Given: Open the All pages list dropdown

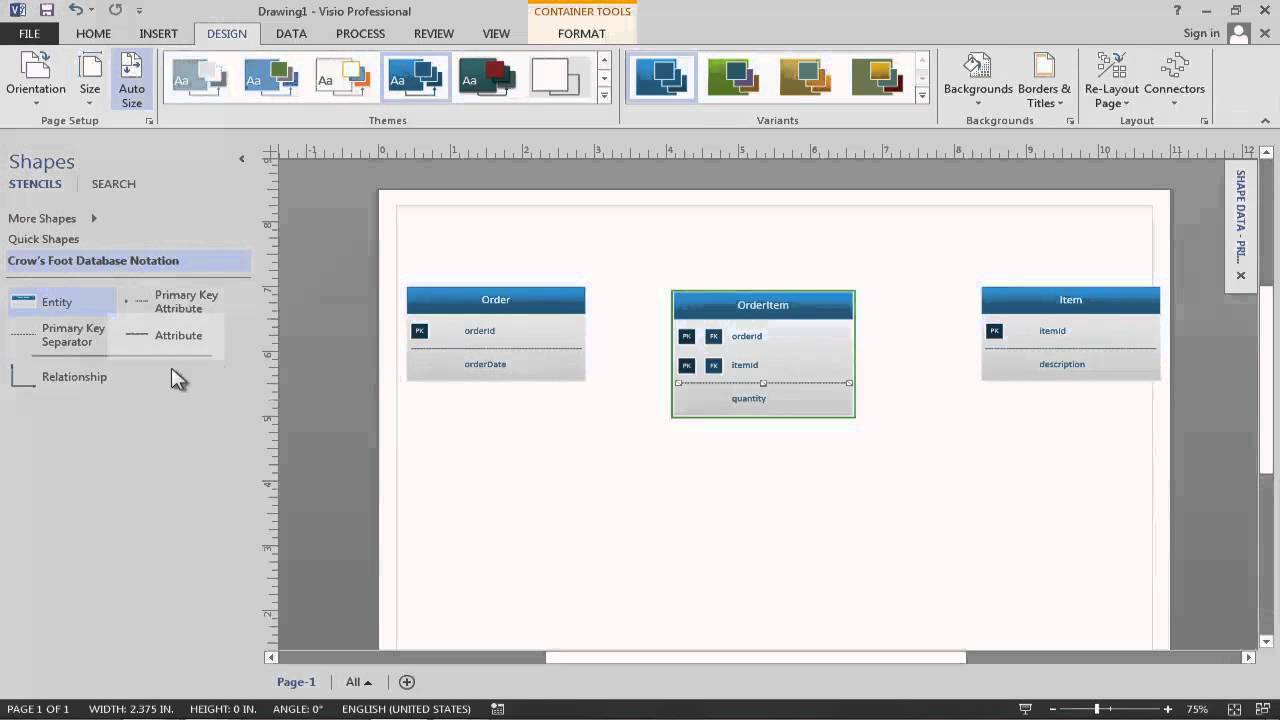Looking at the screenshot, I should coord(358,682).
